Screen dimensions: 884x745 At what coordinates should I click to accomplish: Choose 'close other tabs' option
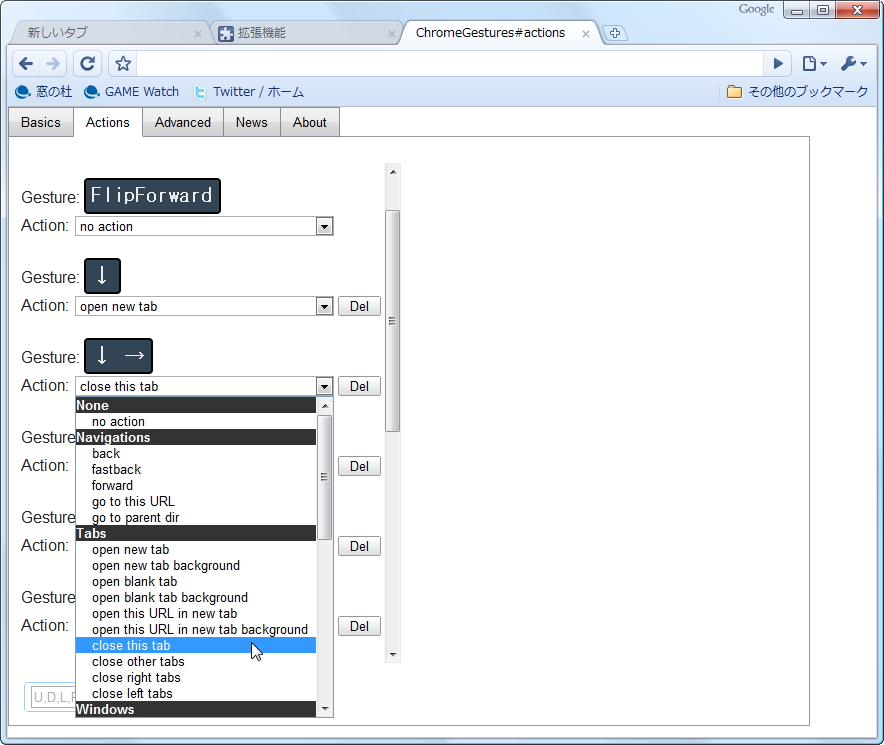[196, 661]
